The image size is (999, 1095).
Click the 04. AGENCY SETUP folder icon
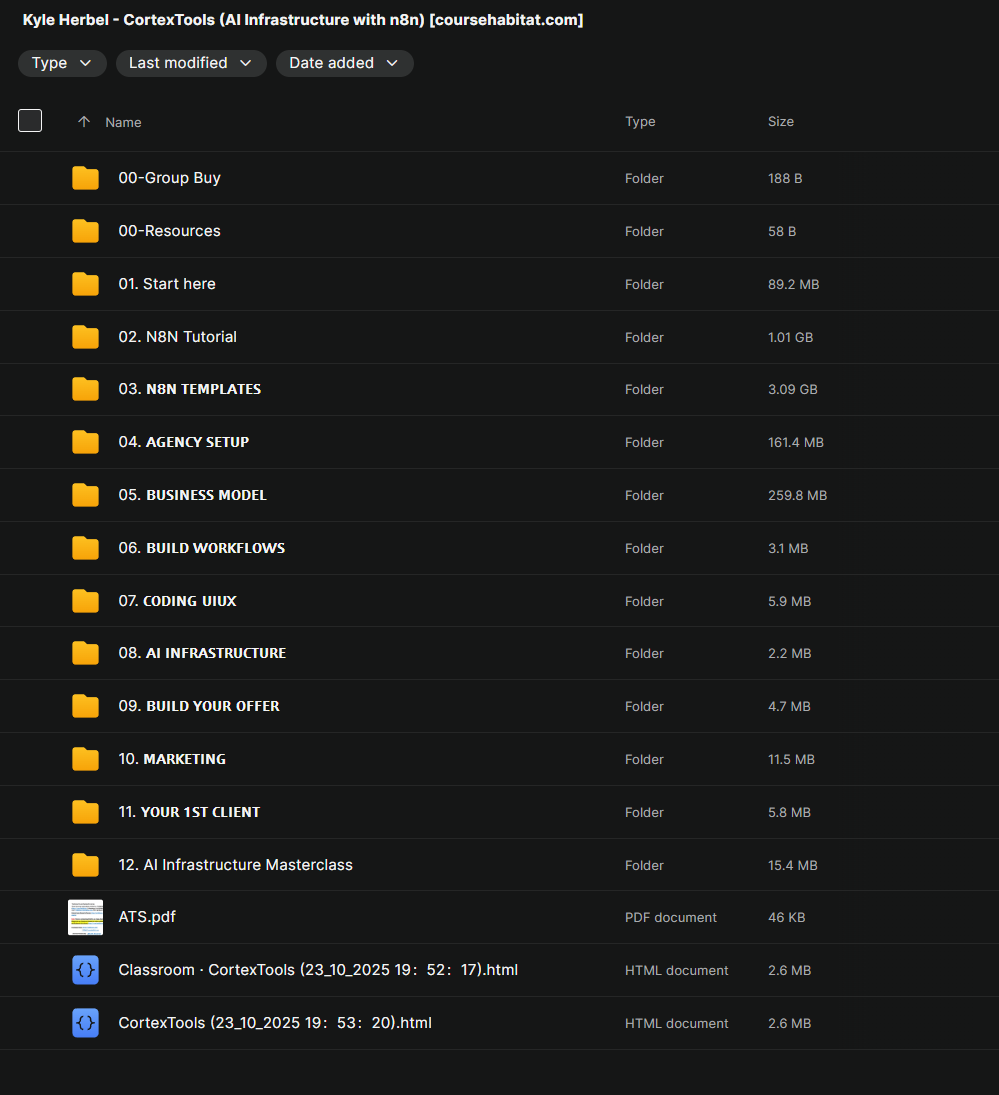(85, 442)
